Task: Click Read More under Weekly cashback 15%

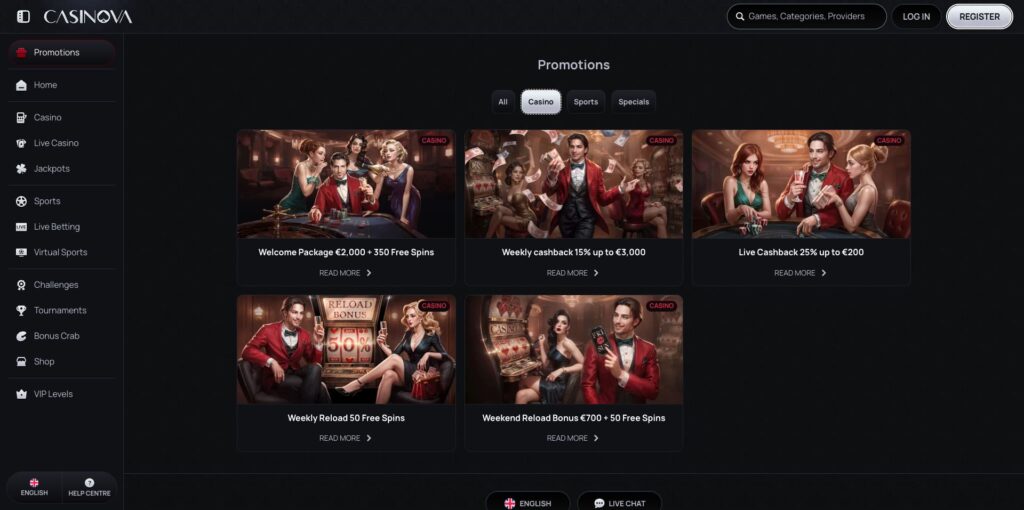Action: (x=573, y=273)
